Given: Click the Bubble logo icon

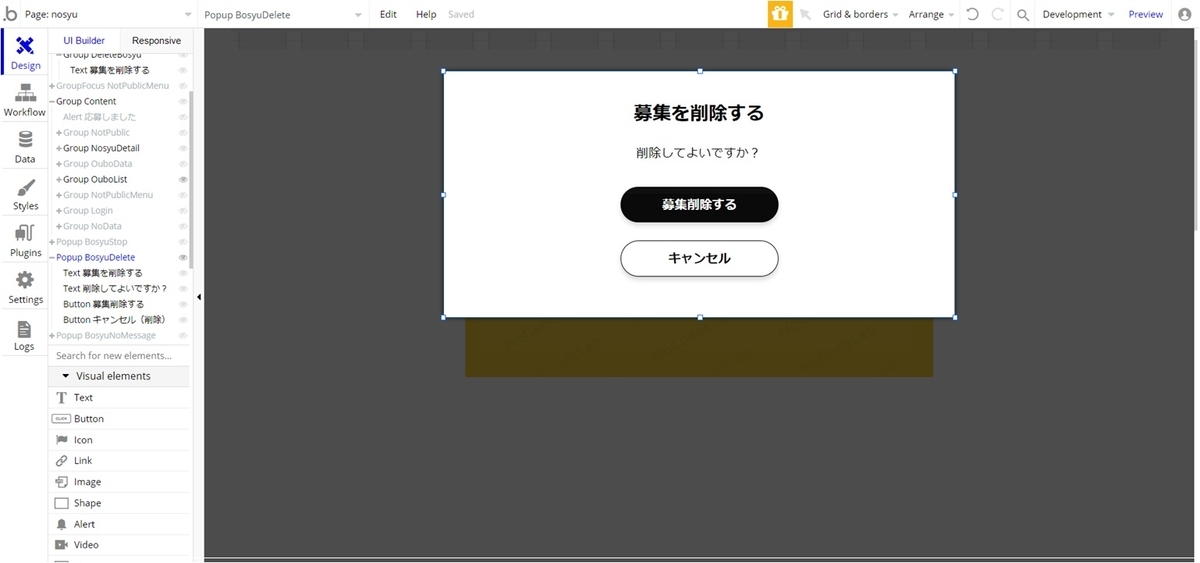Looking at the screenshot, I should click(x=11, y=14).
